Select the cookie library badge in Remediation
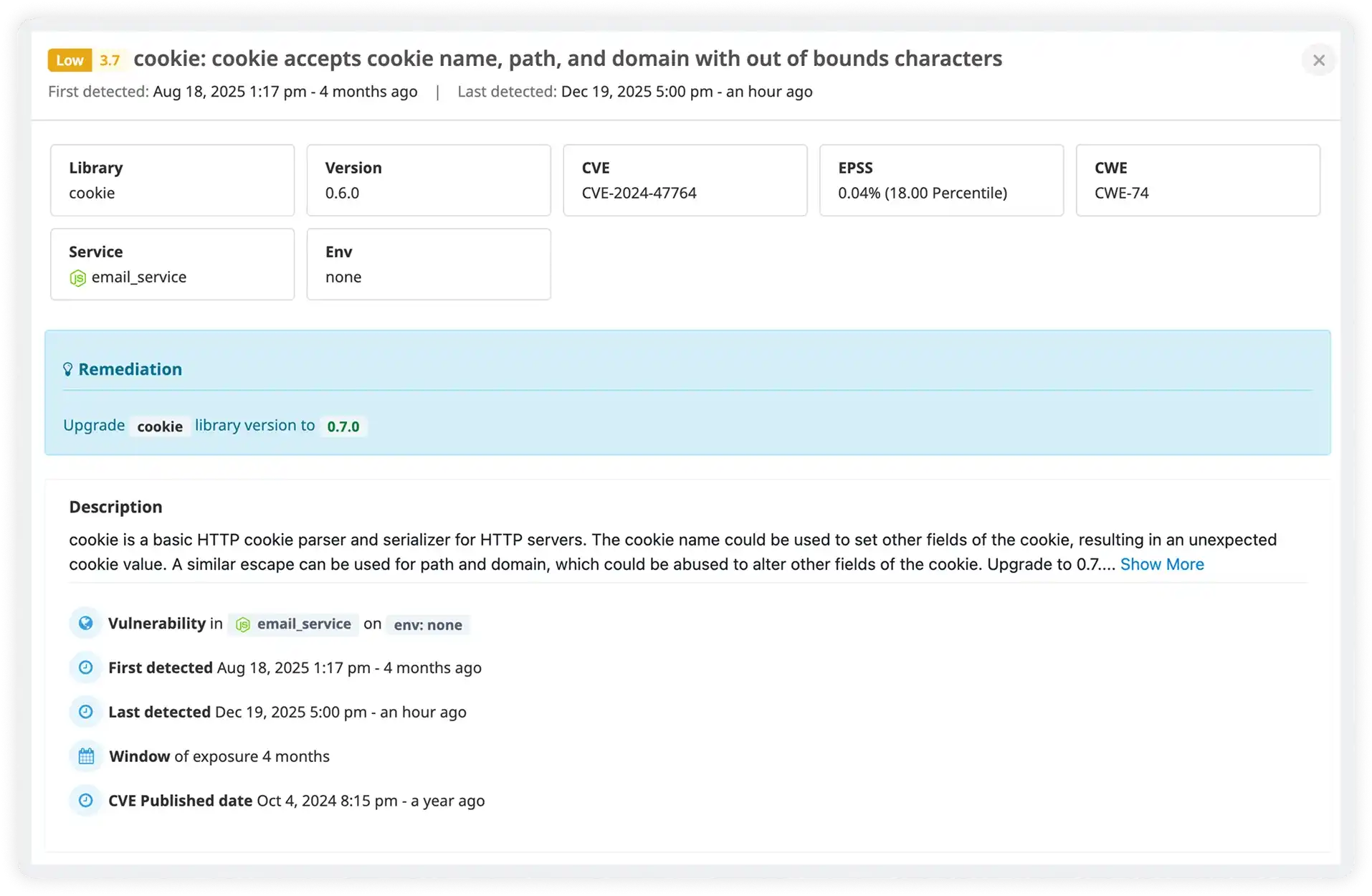The height and width of the screenshot is (896, 1372). click(159, 426)
